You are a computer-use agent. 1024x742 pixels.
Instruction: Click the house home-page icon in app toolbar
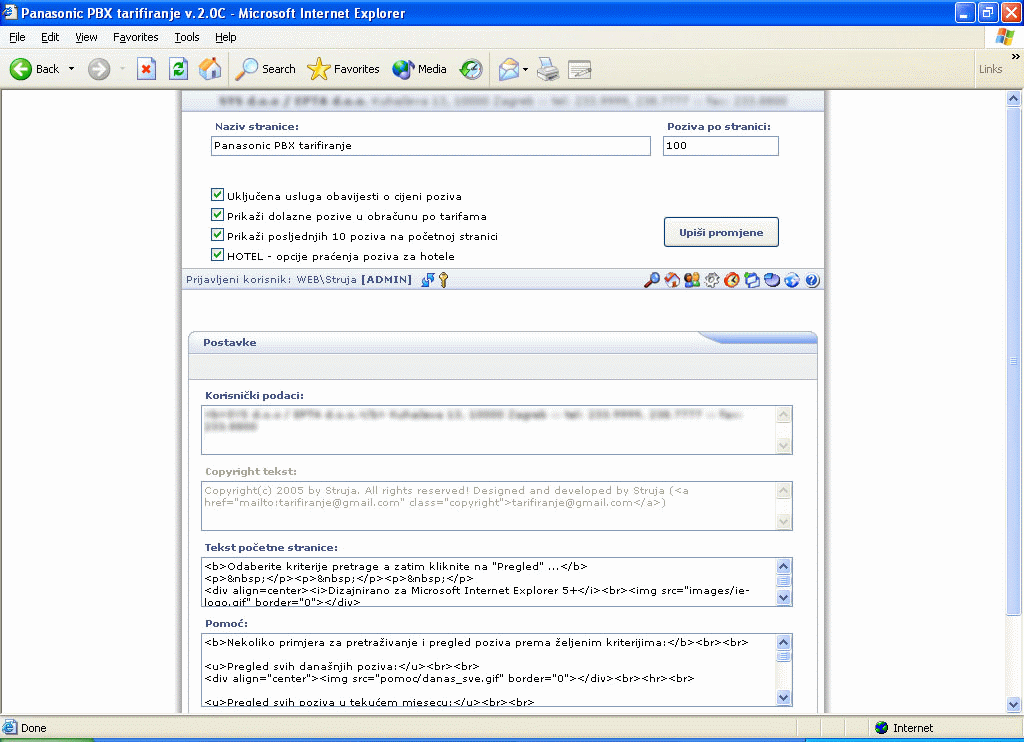672,280
